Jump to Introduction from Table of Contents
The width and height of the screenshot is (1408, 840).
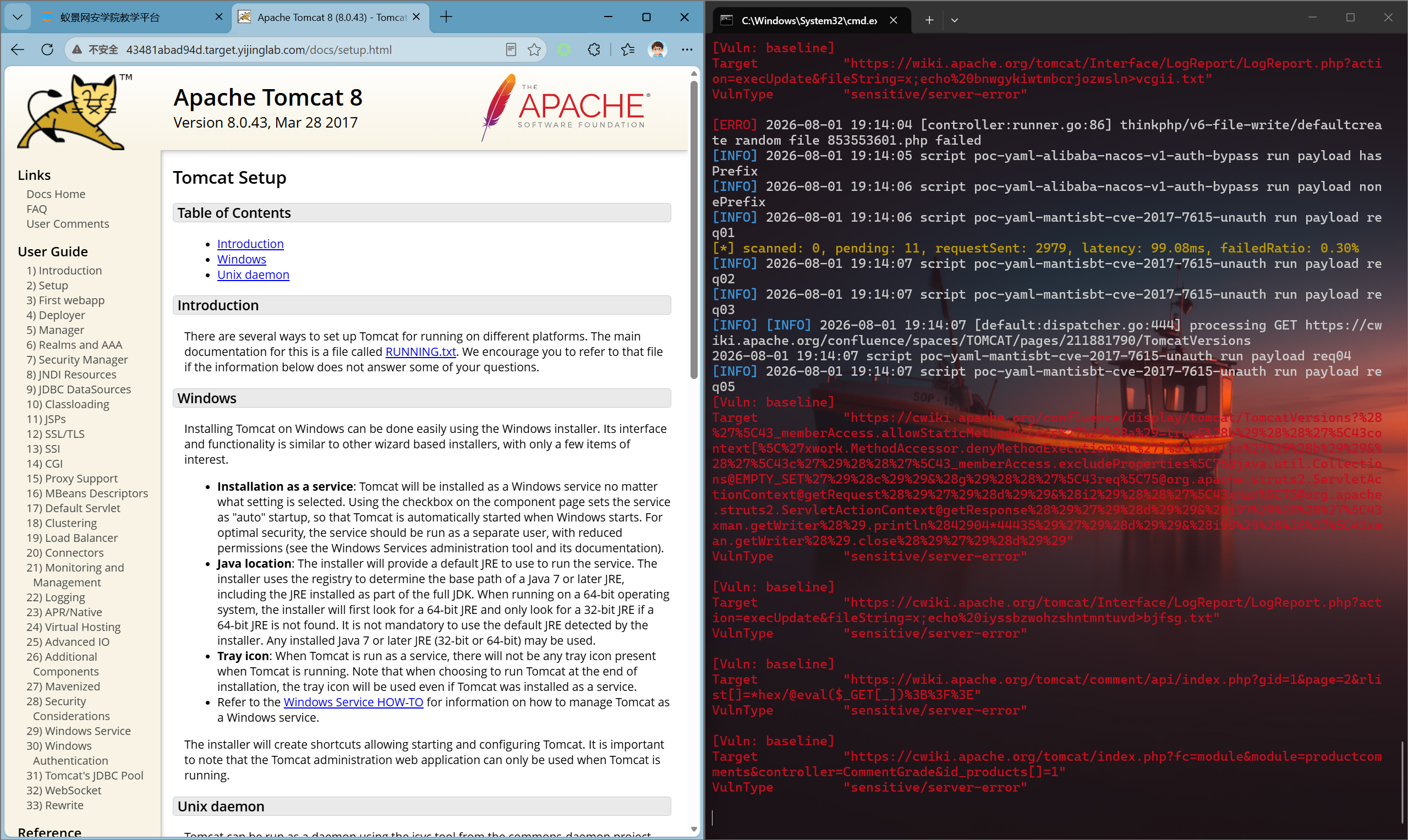point(250,244)
